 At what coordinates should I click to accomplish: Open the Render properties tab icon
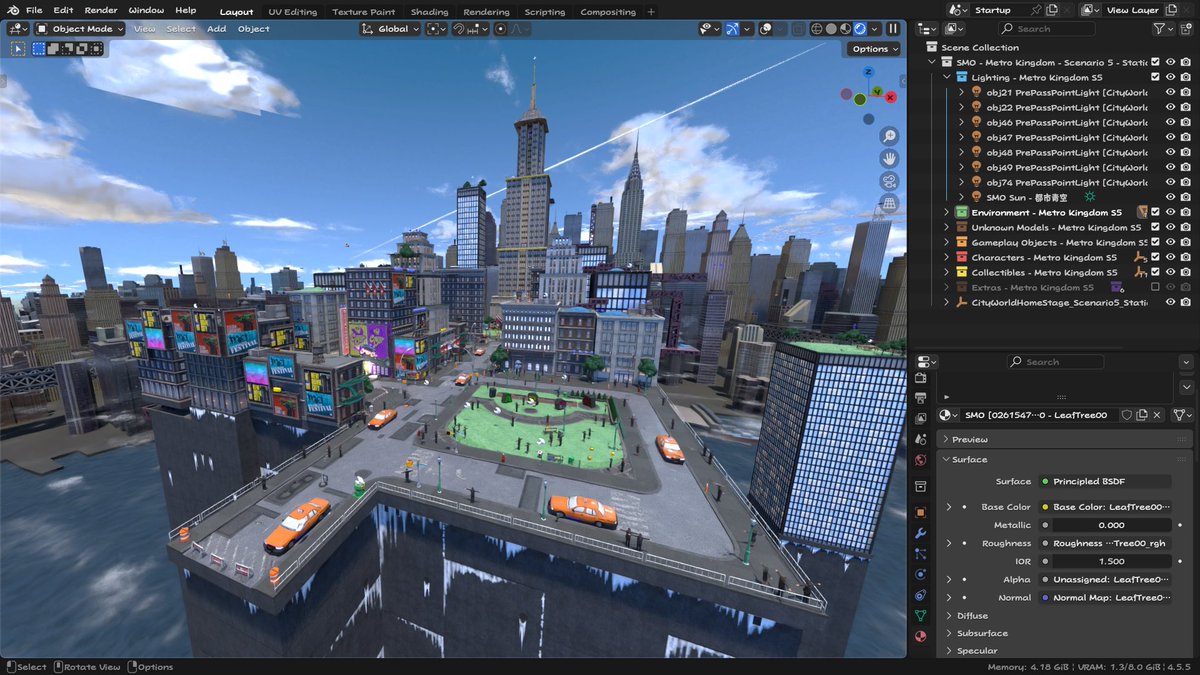pos(920,378)
